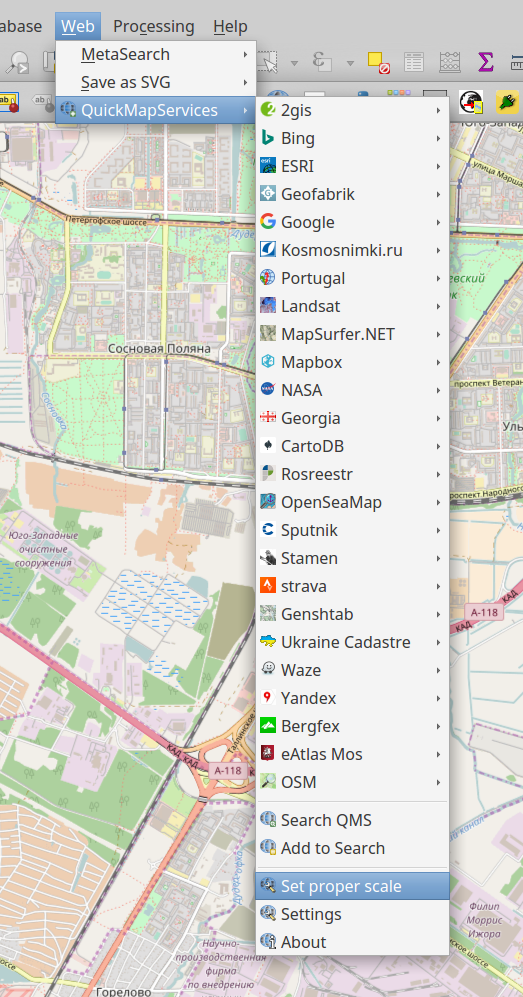Open the QuickMapServices About entry
The image size is (523, 997).
pos(353,942)
